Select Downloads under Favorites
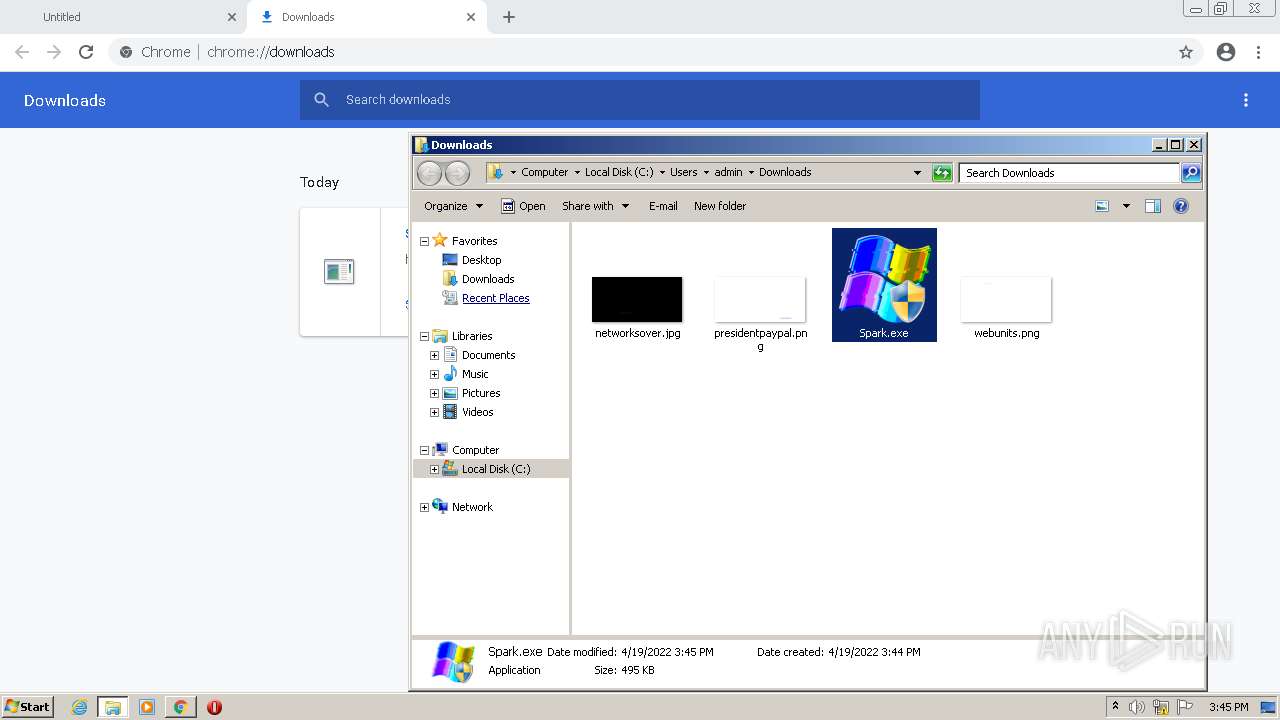1280x720 pixels. (488, 279)
